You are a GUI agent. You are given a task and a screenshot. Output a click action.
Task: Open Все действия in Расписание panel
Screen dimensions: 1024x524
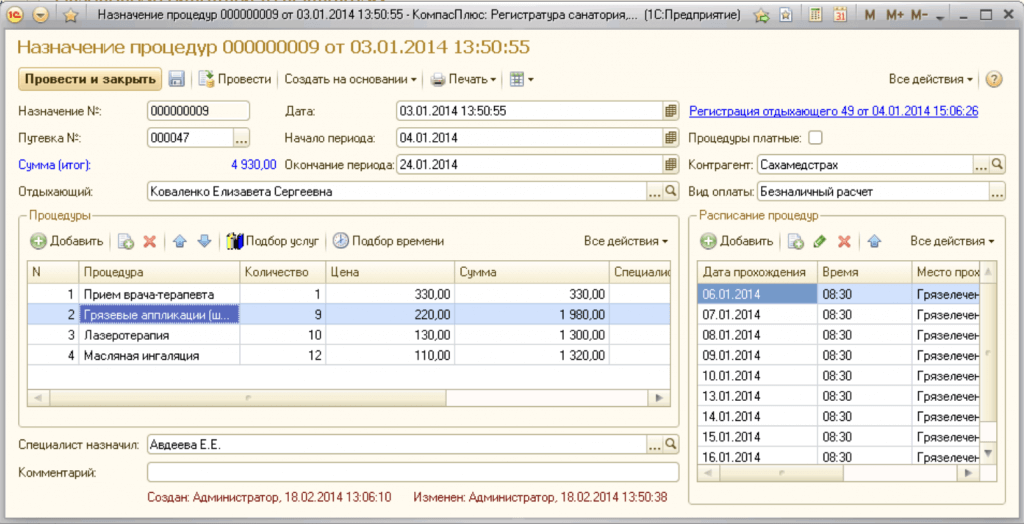tap(952, 241)
